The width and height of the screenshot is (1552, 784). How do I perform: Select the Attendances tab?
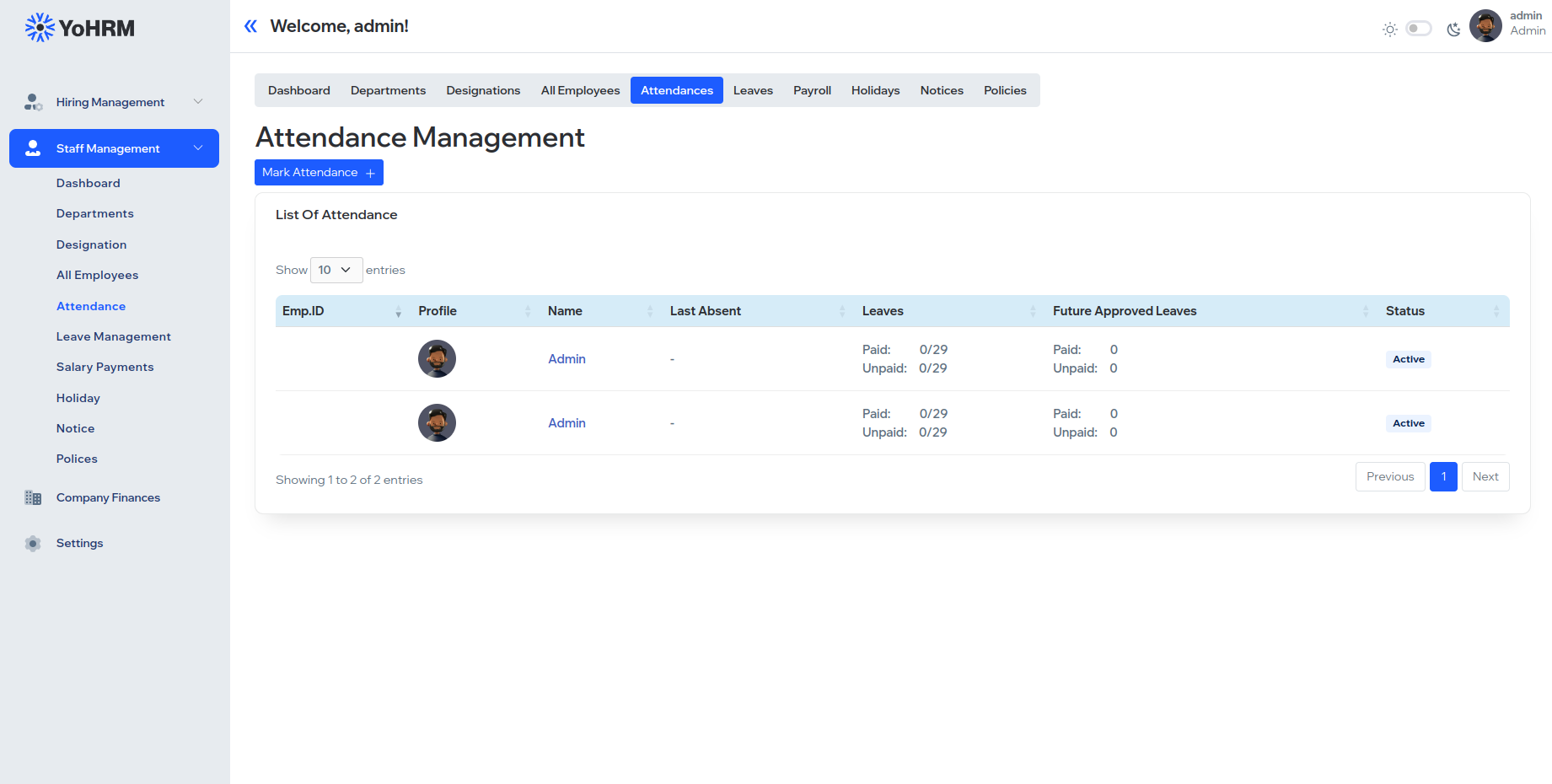677,90
